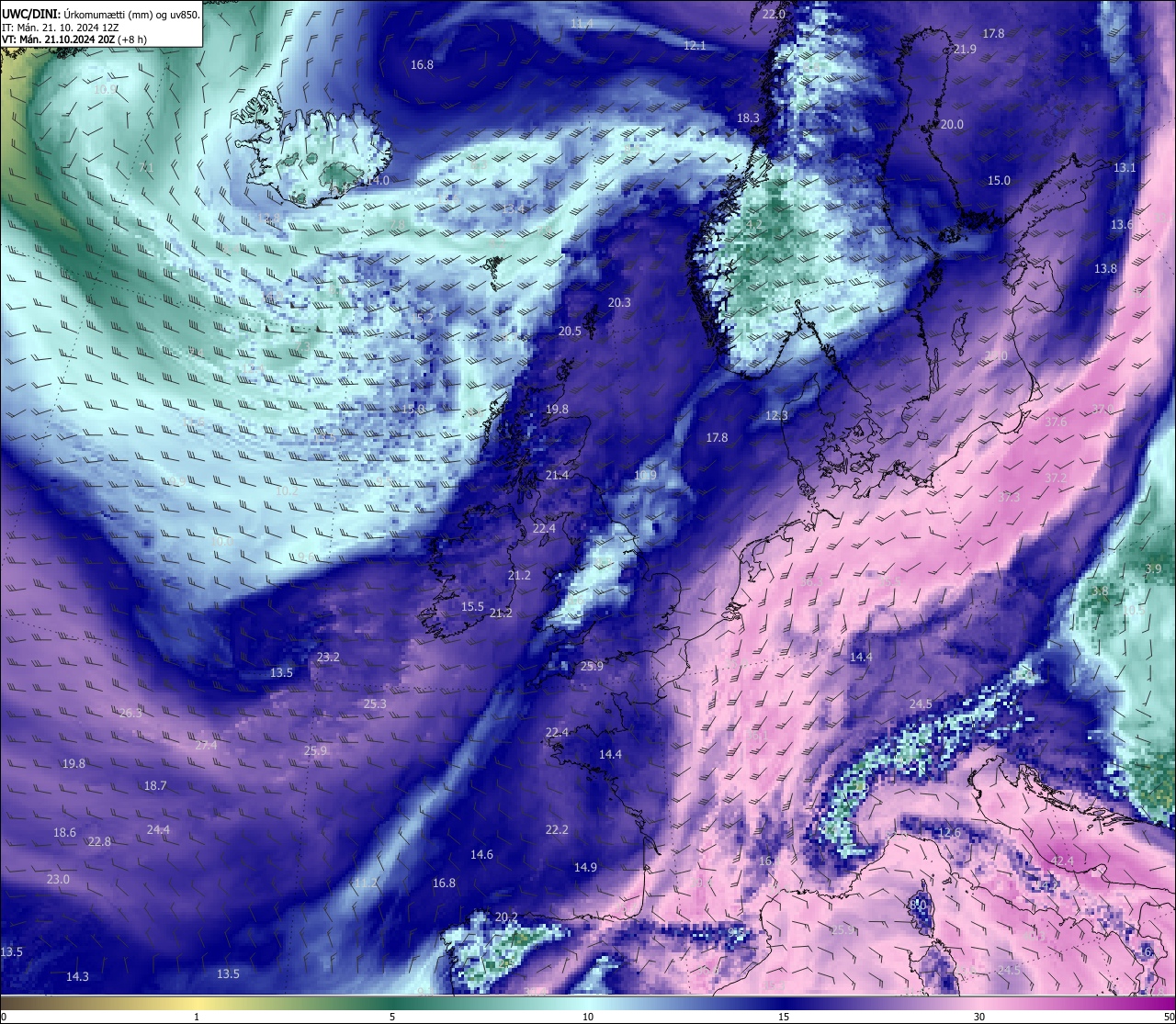This screenshot has width=1176, height=1024.
Task: Click the colorbar tick label 10
Action: click(x=587, y=1017)
